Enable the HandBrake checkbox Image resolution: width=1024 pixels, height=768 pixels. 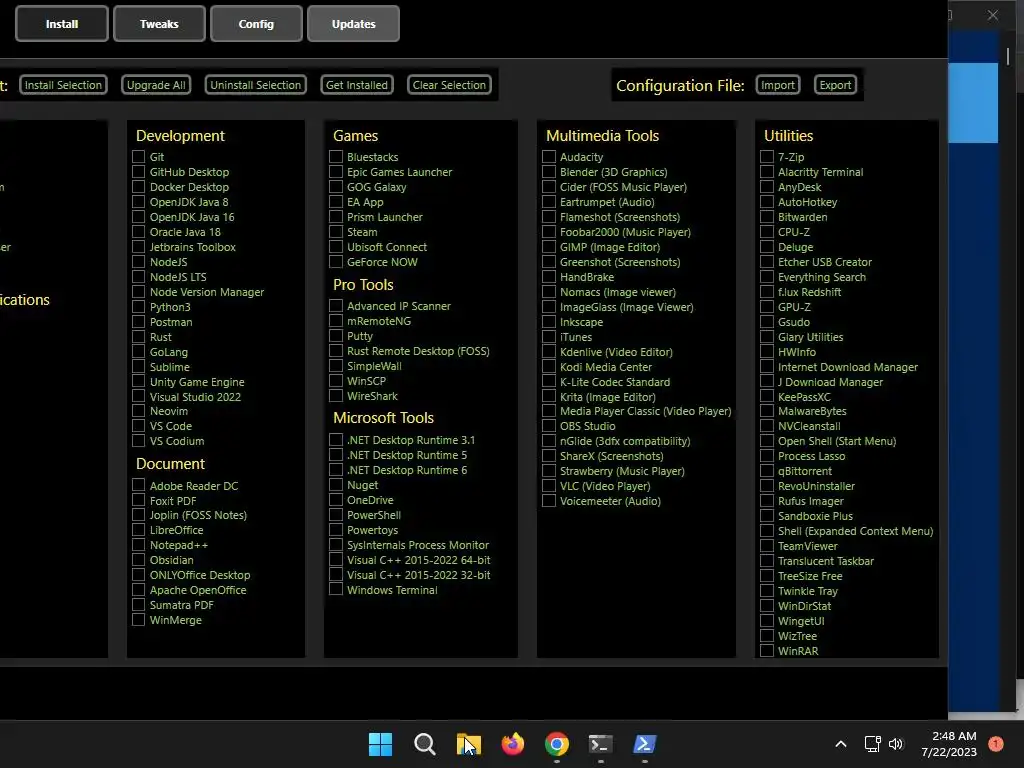[x=549, y=277]
